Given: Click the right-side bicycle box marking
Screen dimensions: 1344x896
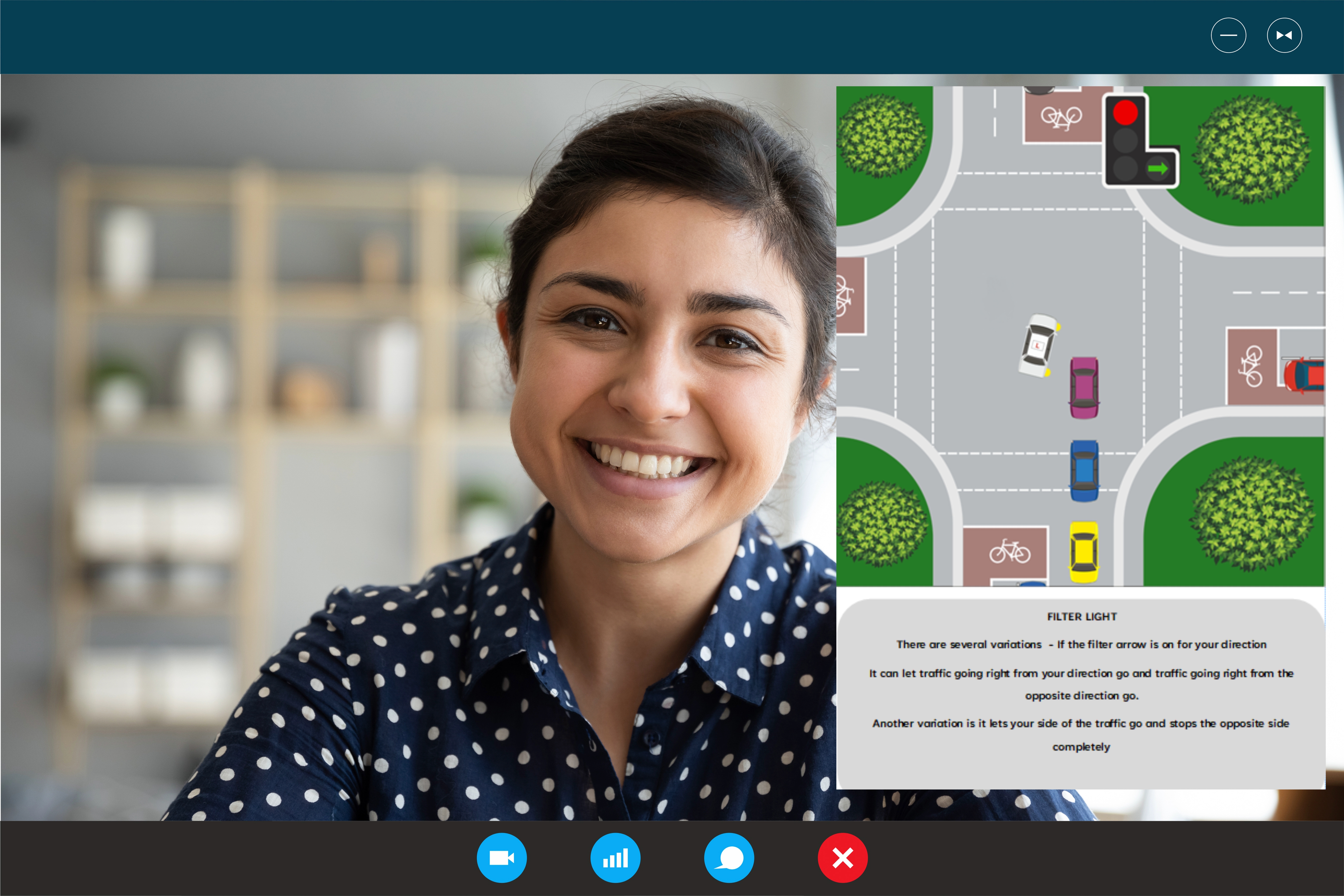Looking at the screenshot, I should 1252,366.
